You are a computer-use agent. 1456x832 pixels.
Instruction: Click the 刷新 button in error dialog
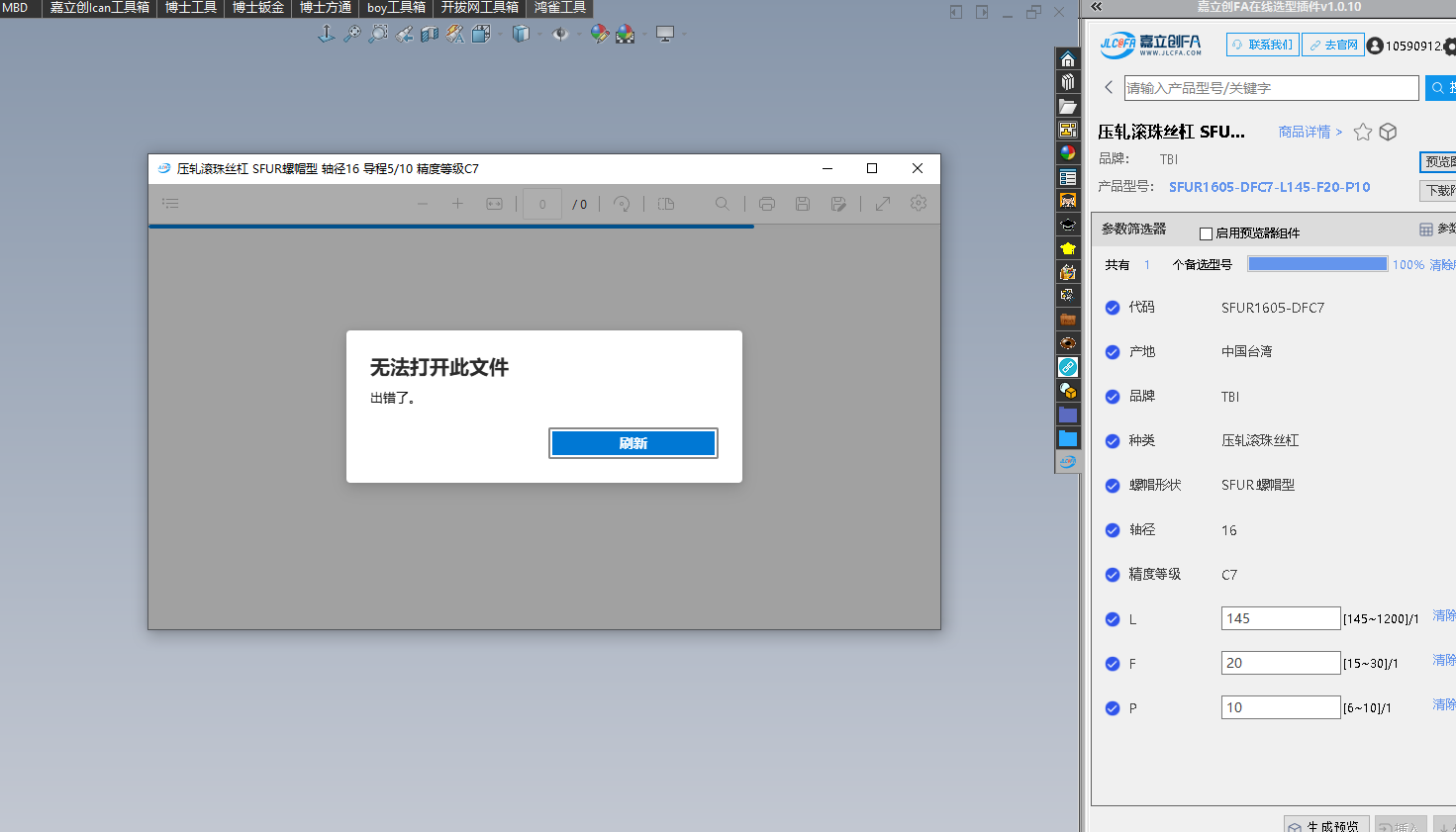(x=632, y=443)
